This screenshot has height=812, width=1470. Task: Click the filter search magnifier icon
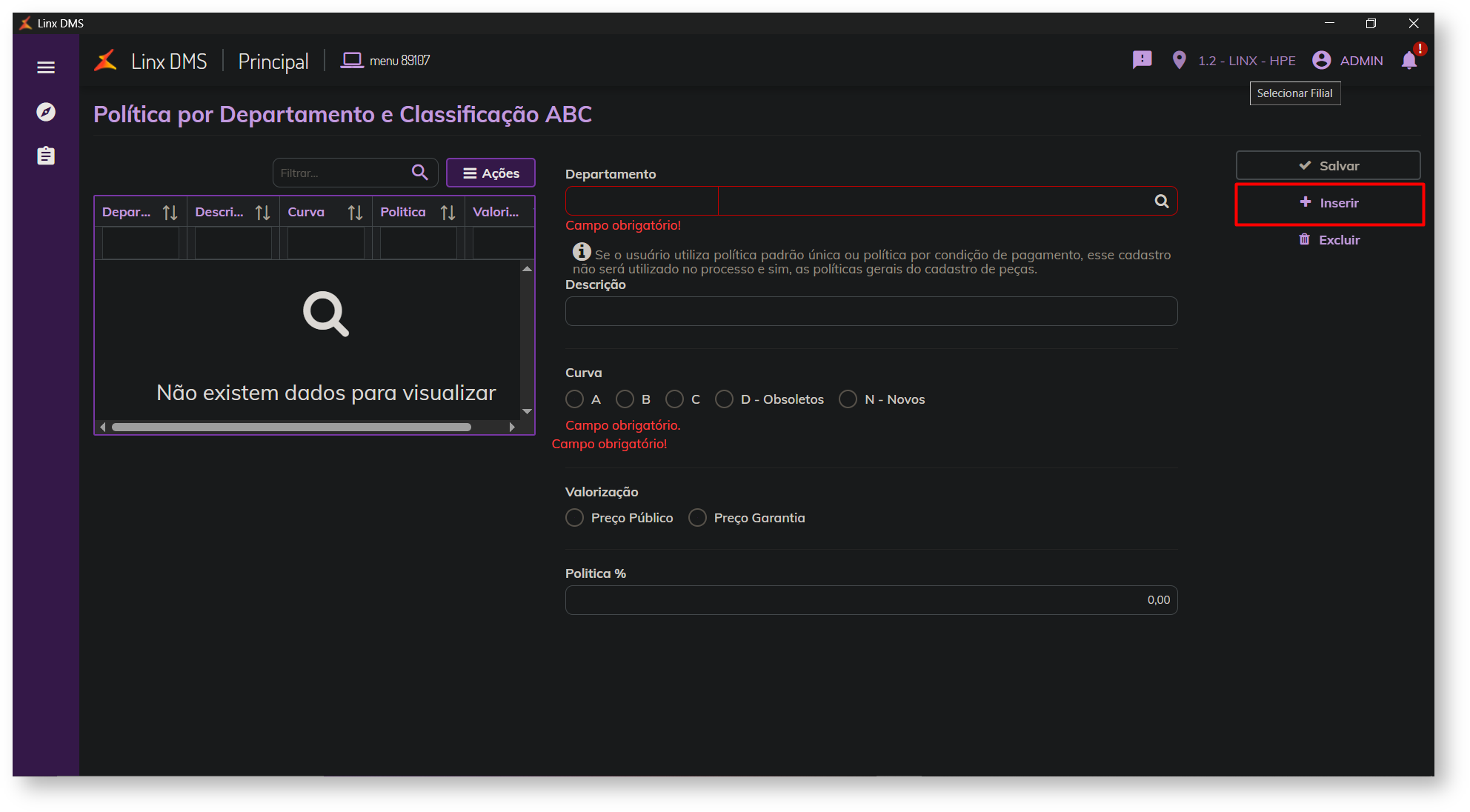point(419,173)
